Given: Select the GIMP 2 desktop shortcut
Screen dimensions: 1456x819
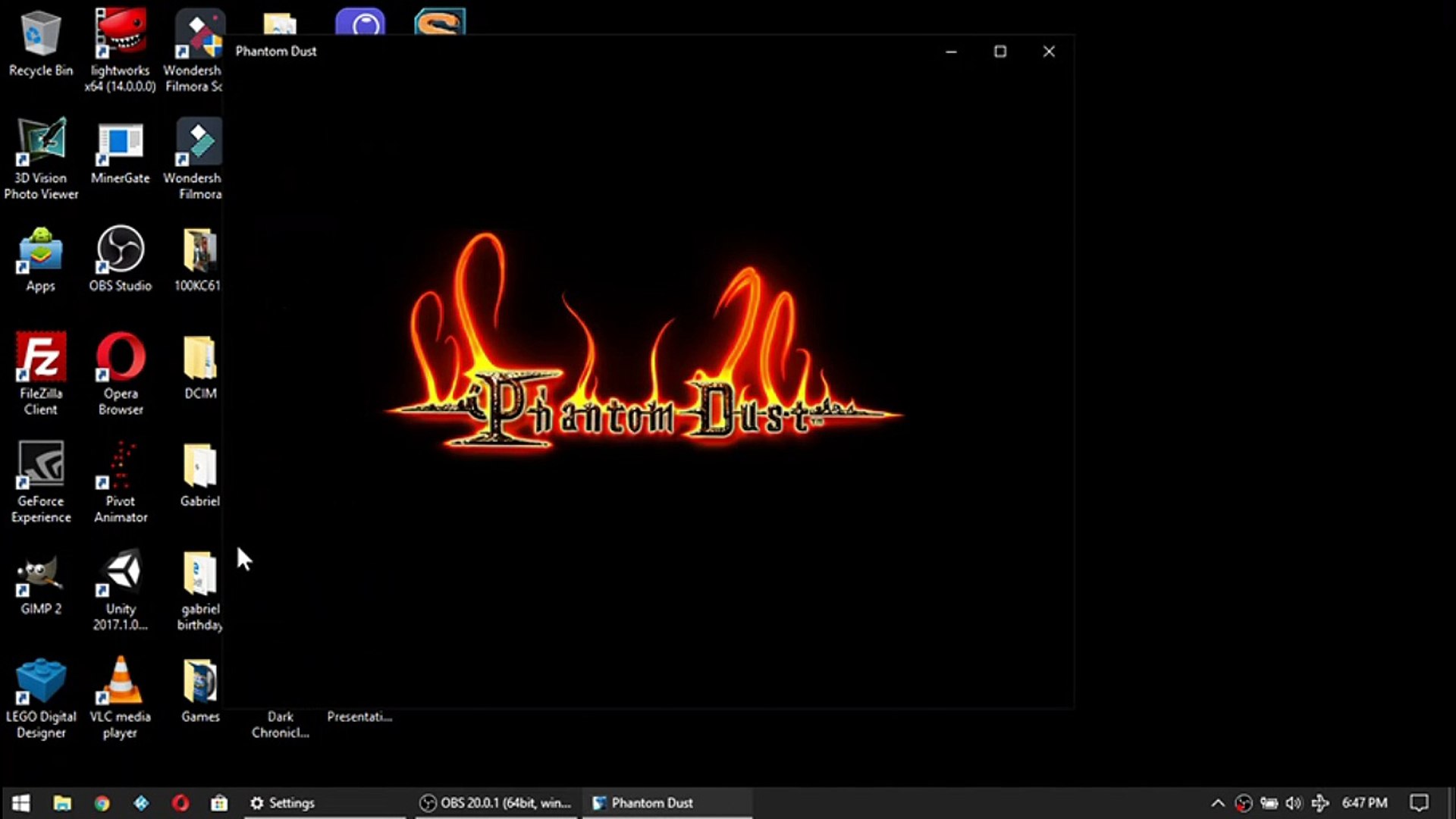Looking at the screenshot, I should point(41,584).
